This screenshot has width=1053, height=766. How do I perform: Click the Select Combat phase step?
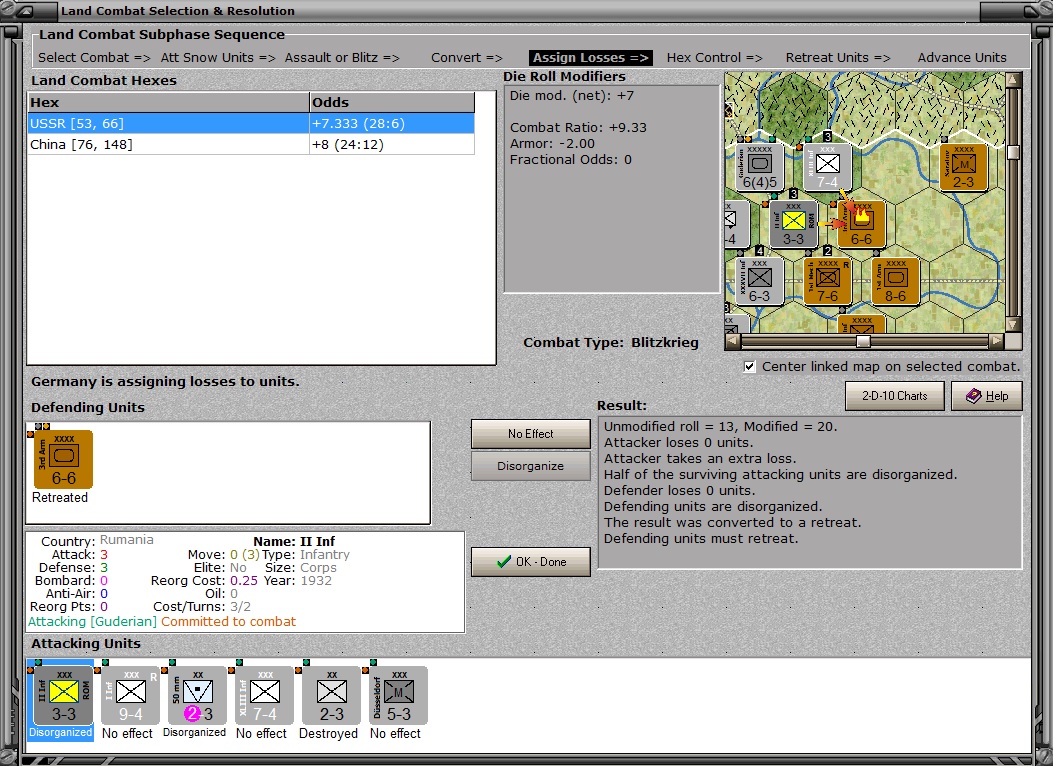(x=94, y=58)
